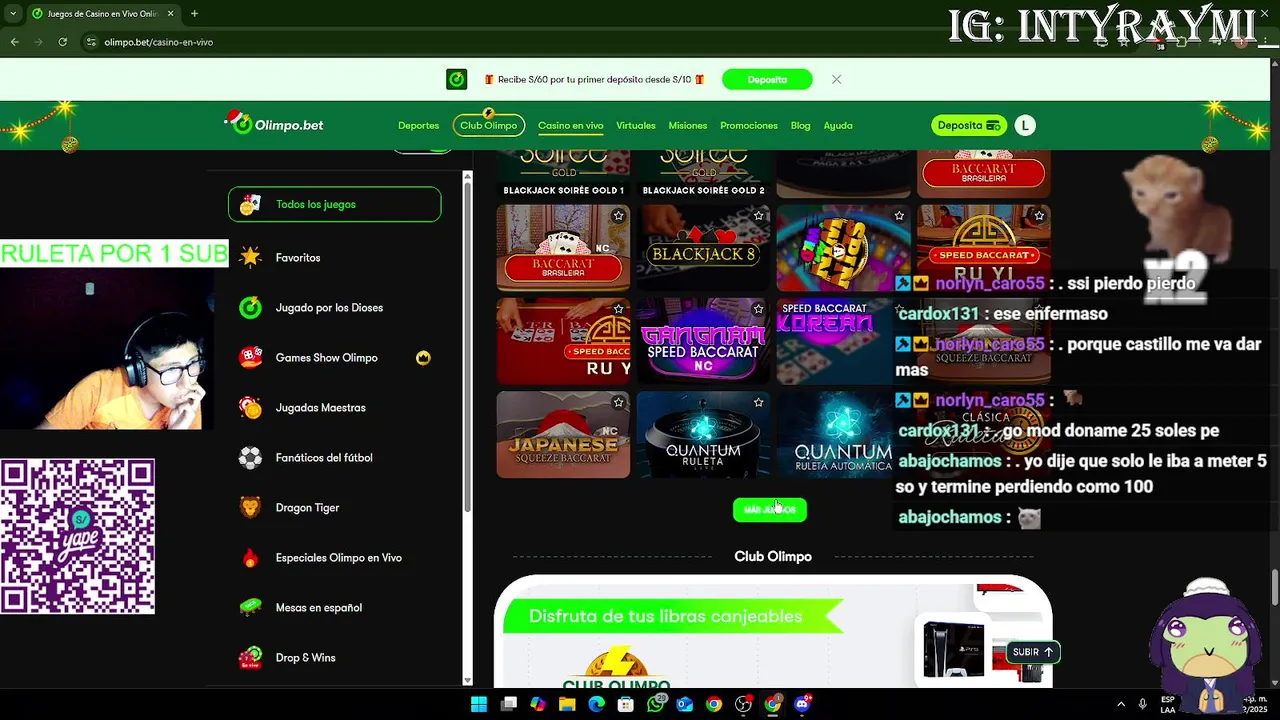Select Todos los juegos category
Screen dimensions: 1280x720
click(x=334, y=204)
